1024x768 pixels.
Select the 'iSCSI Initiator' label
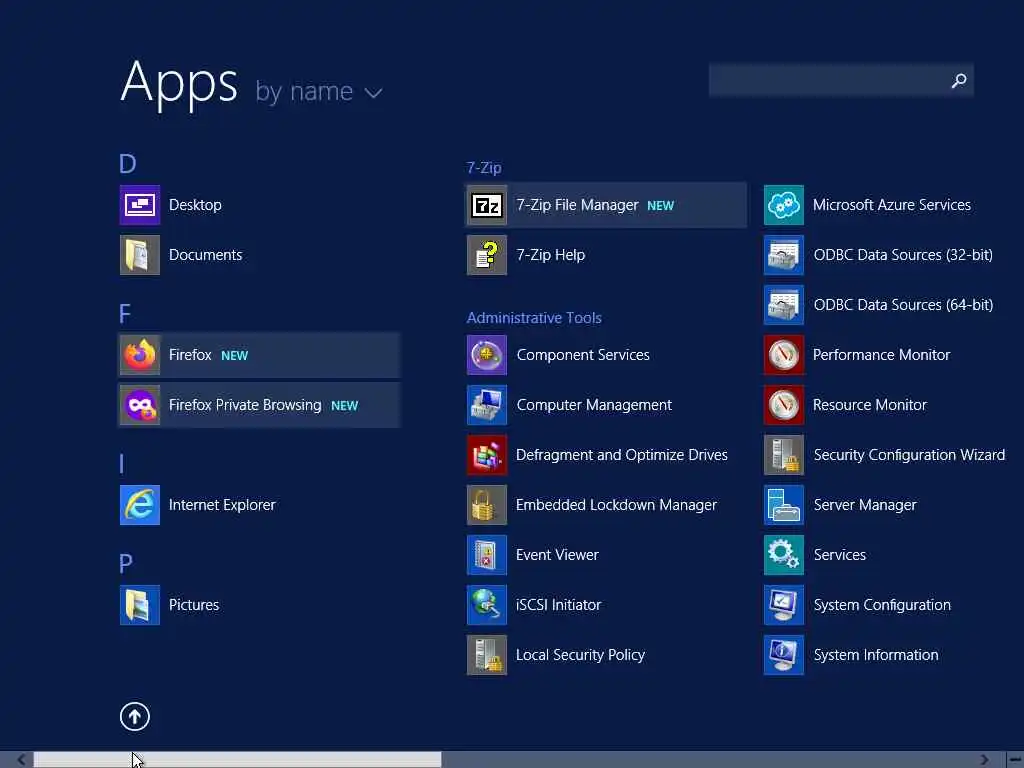[558, 605]
